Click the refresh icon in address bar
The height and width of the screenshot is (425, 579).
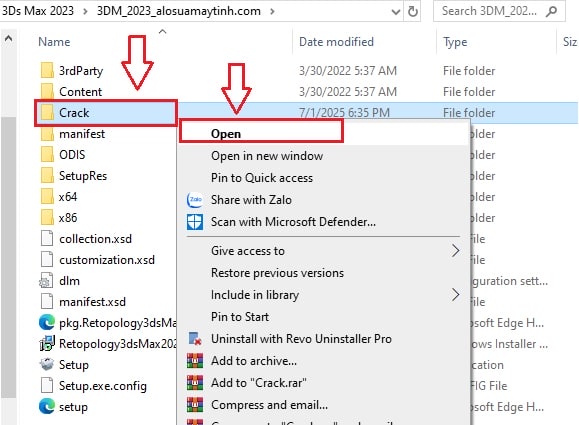(413, 11)
